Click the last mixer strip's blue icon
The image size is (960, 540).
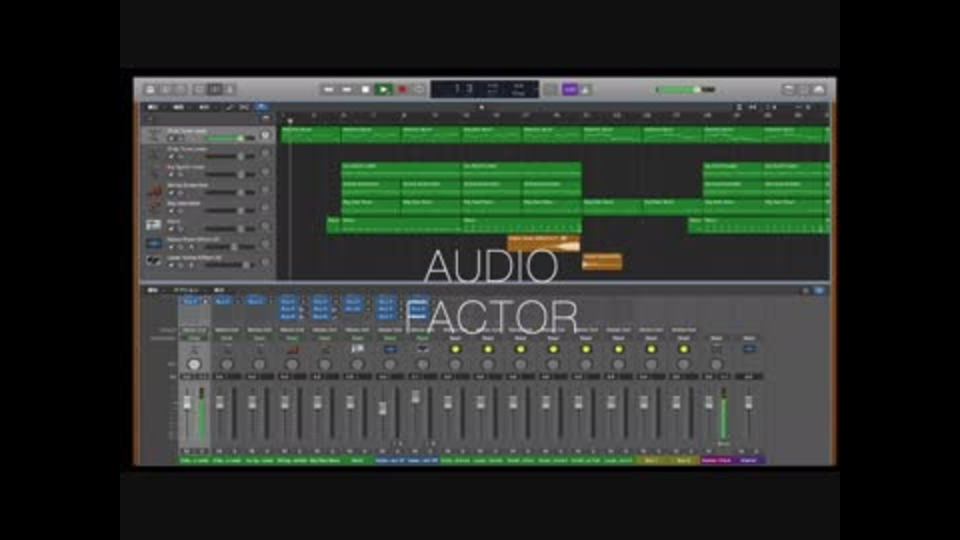749,349
